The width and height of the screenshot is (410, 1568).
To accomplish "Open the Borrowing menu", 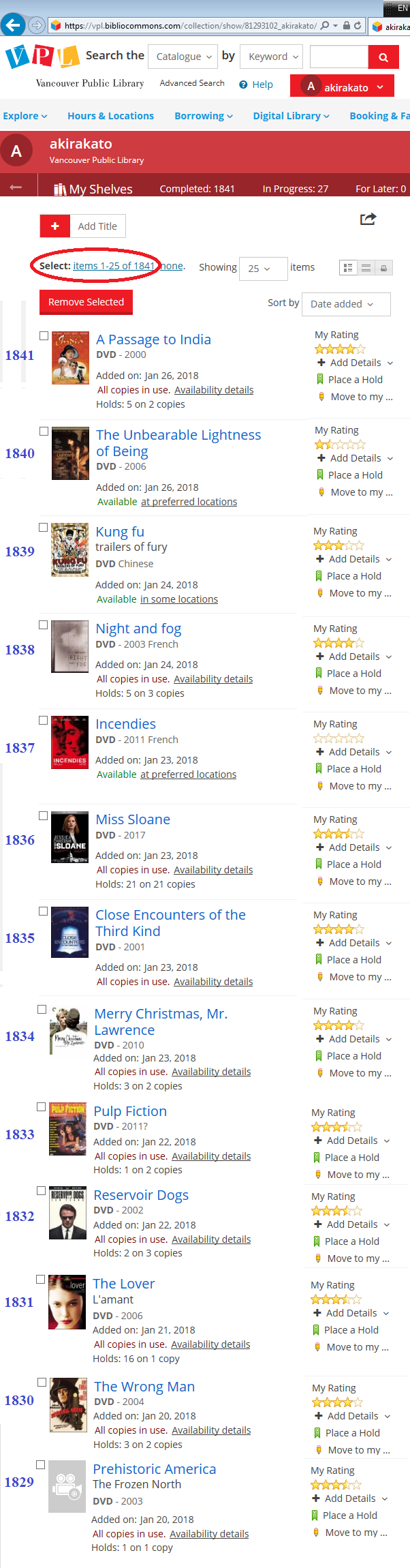I will (204, 116).
